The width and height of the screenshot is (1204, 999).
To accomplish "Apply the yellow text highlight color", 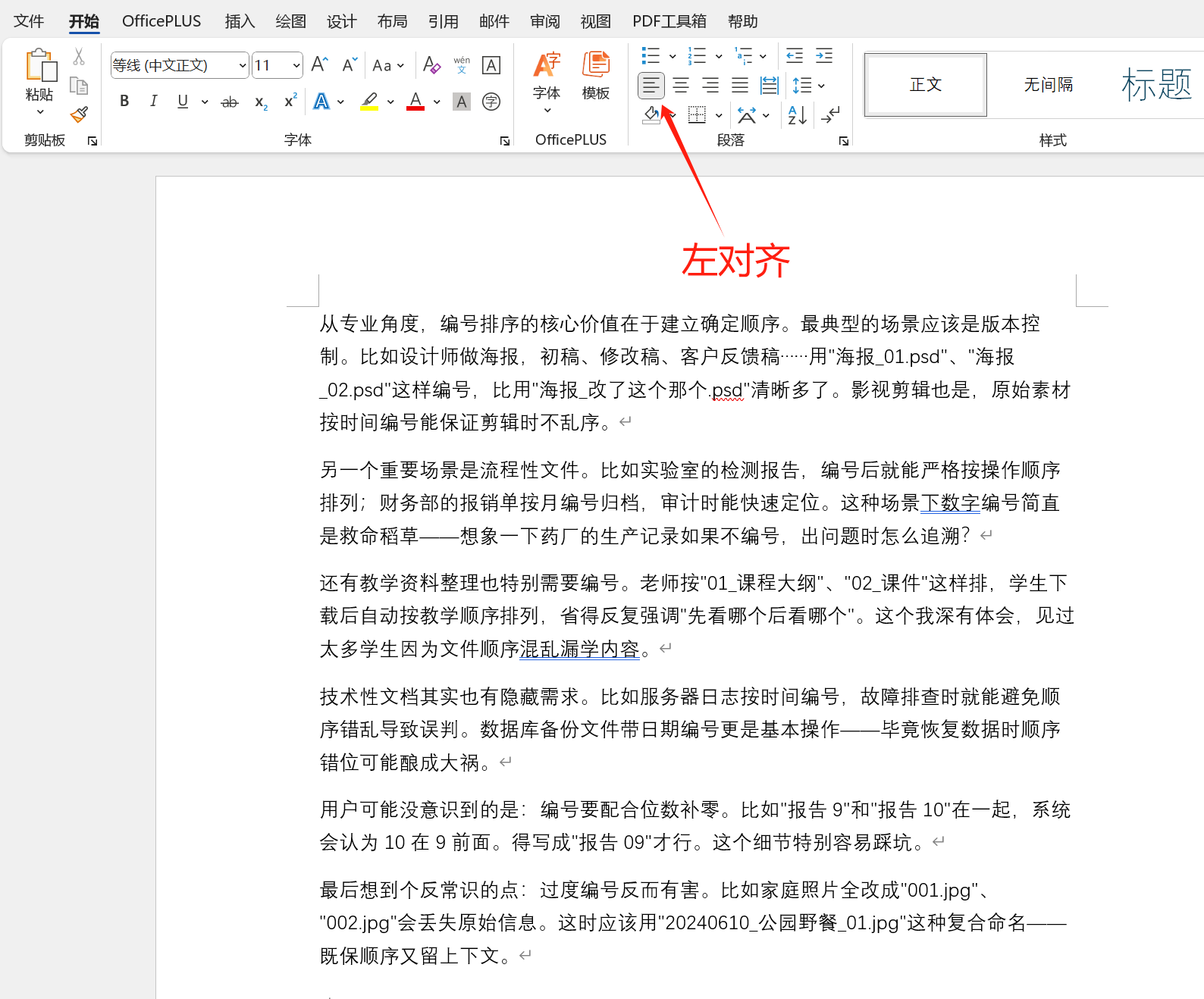I will (x=369, y=102).
